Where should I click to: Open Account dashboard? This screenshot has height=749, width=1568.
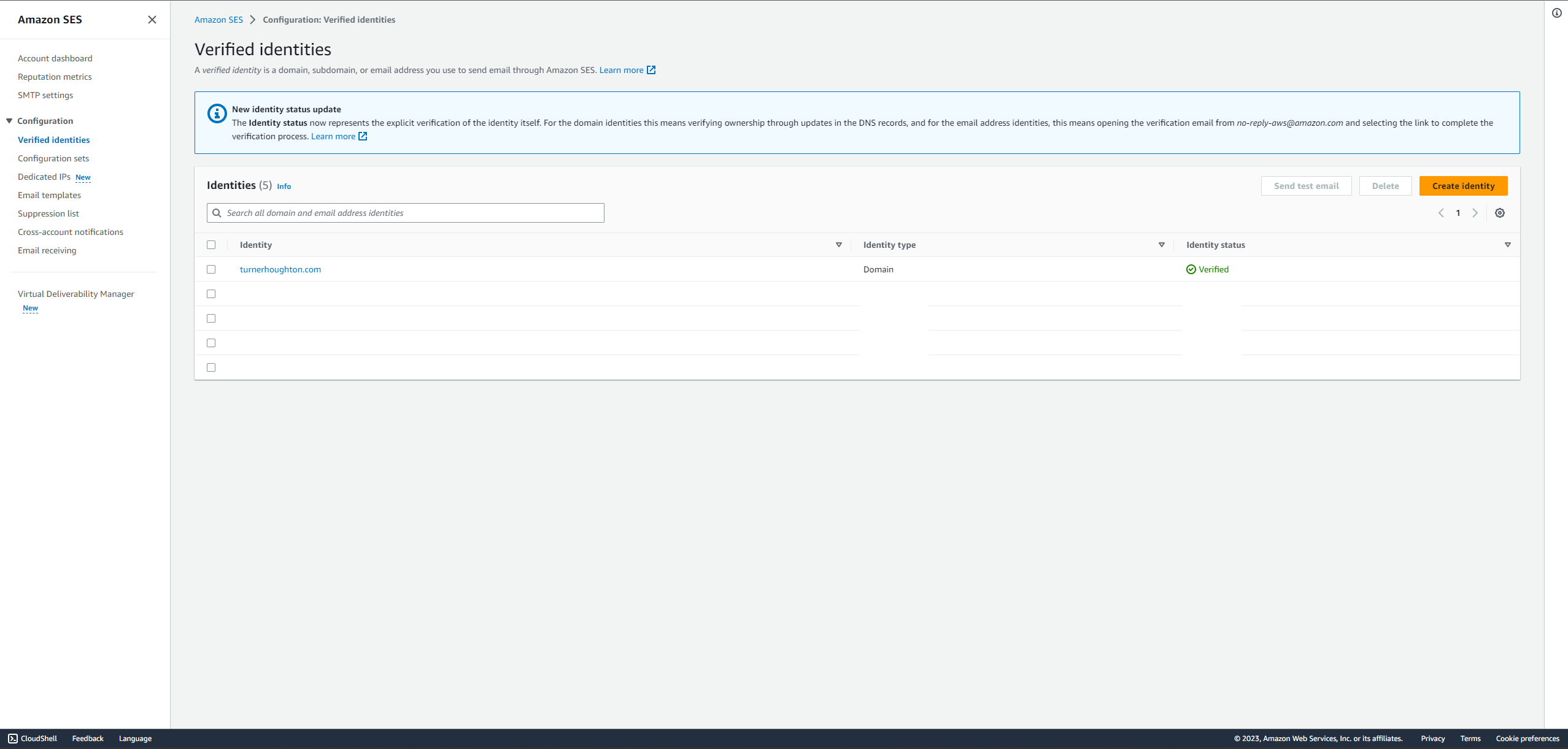tap(55, 58)
